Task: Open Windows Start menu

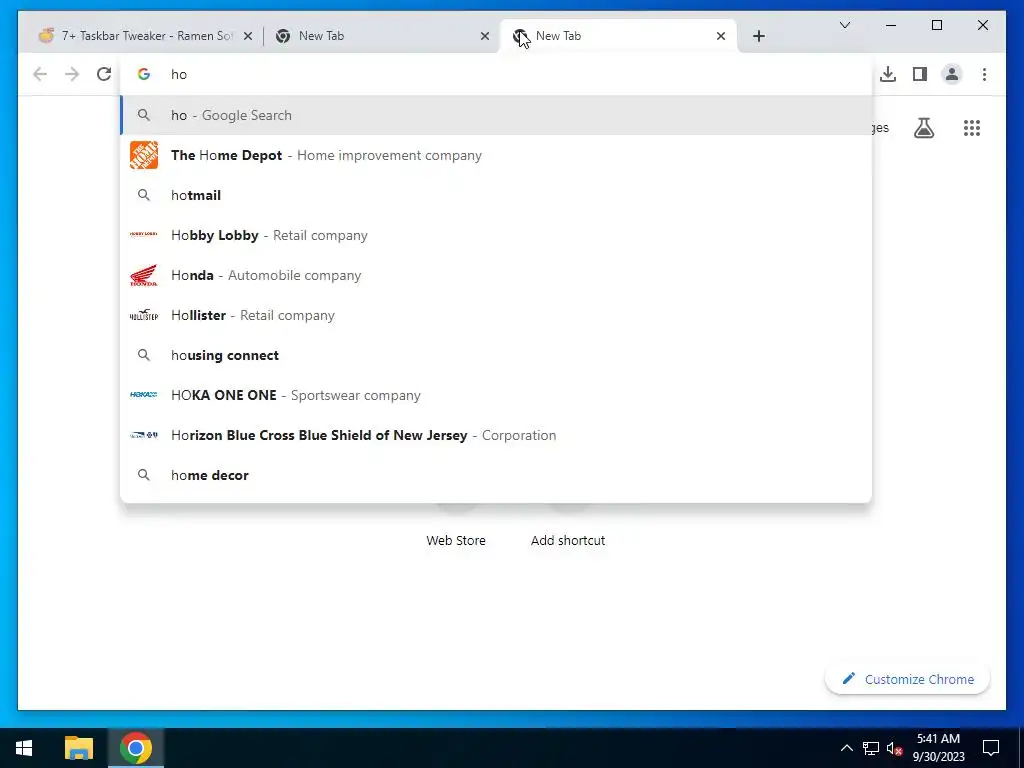Action: pos(24,748)
